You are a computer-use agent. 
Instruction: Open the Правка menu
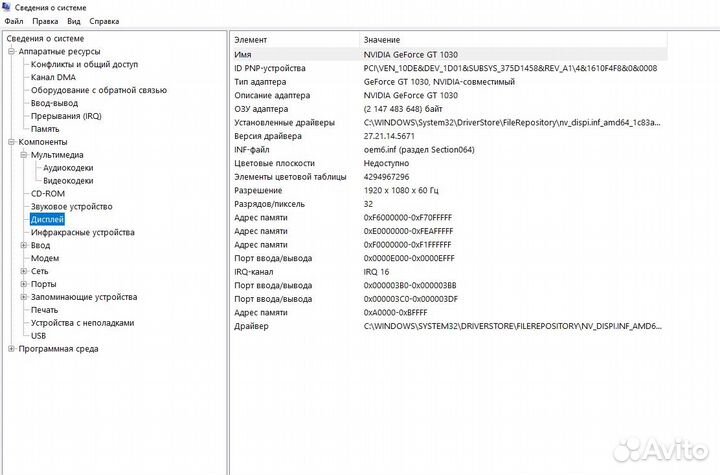coord(45,21)
